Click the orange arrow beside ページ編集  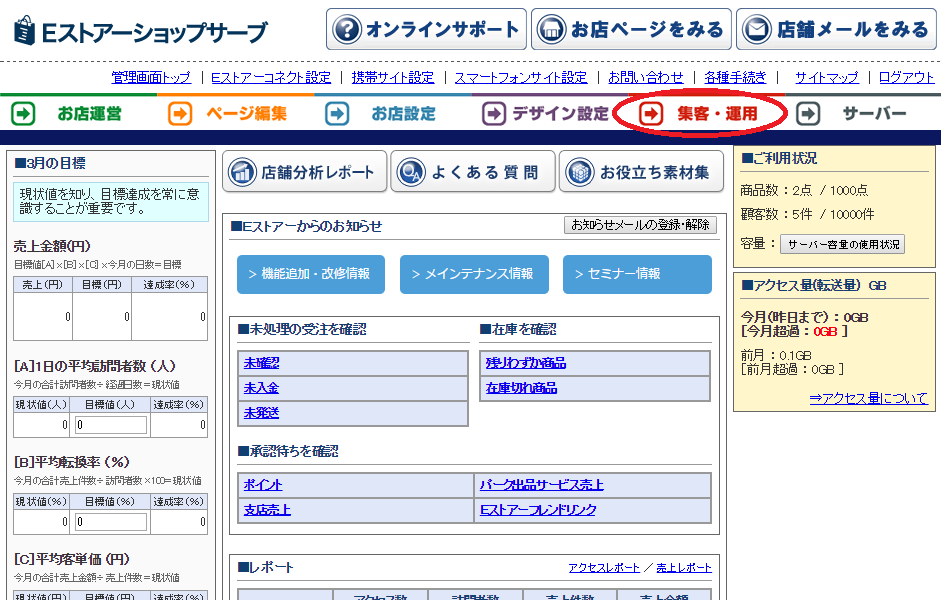coord(178,114)
